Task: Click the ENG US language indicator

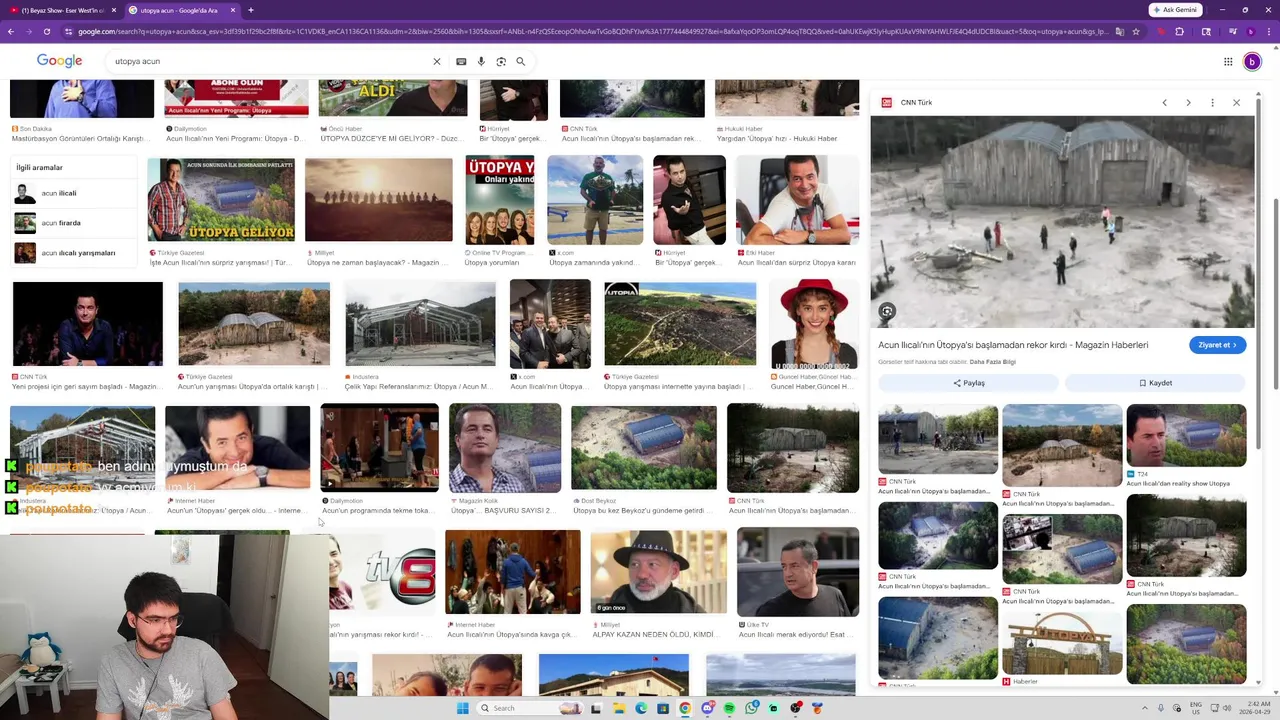Action: point(1195,708)
